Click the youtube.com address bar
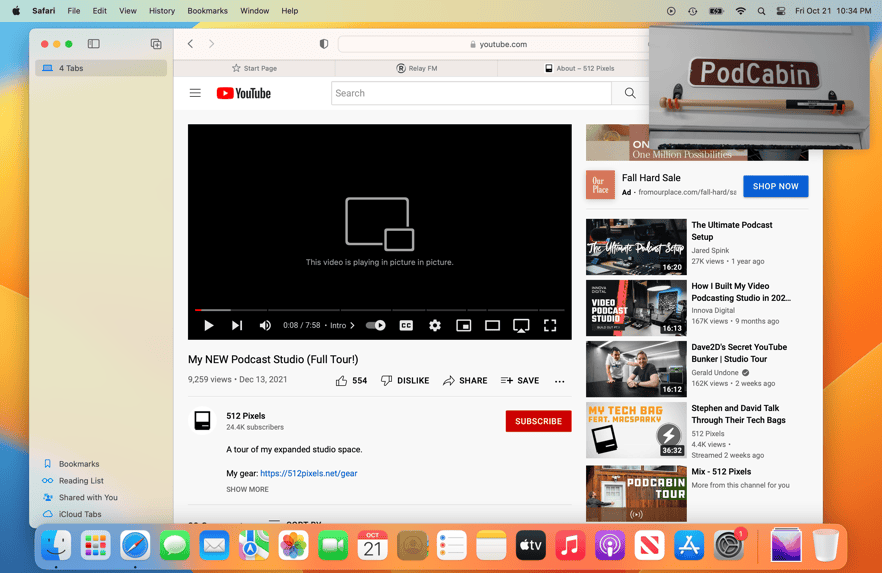 point(498,44)
